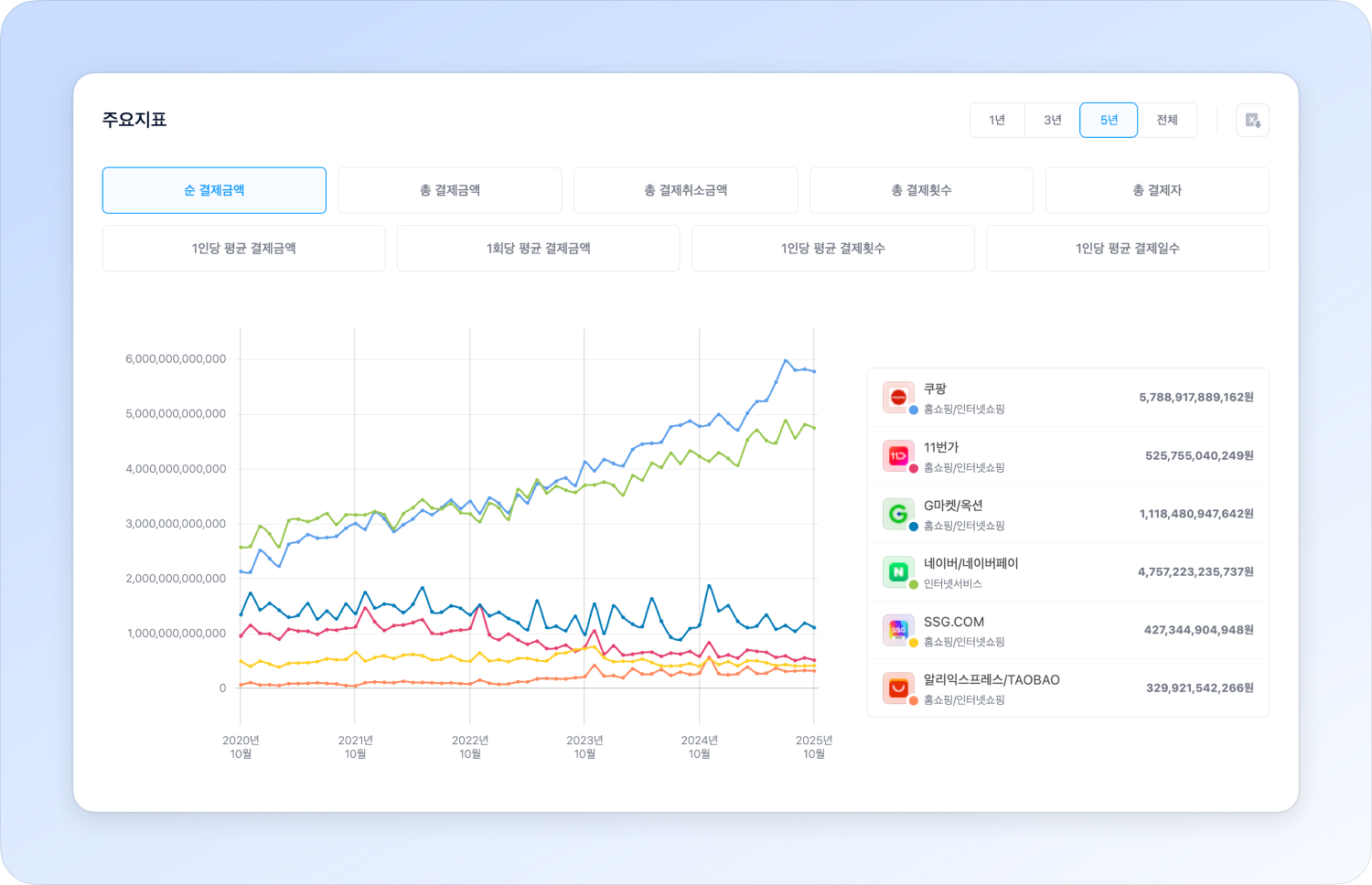Click the G마켓/옥션 brand logo
The image size is (1372, 885).
click(x=898, y=514)
